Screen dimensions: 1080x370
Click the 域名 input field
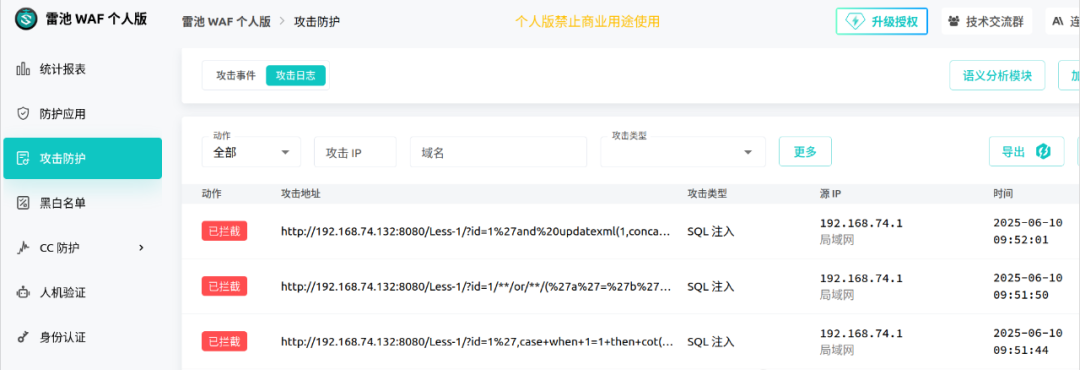(498, 152)
